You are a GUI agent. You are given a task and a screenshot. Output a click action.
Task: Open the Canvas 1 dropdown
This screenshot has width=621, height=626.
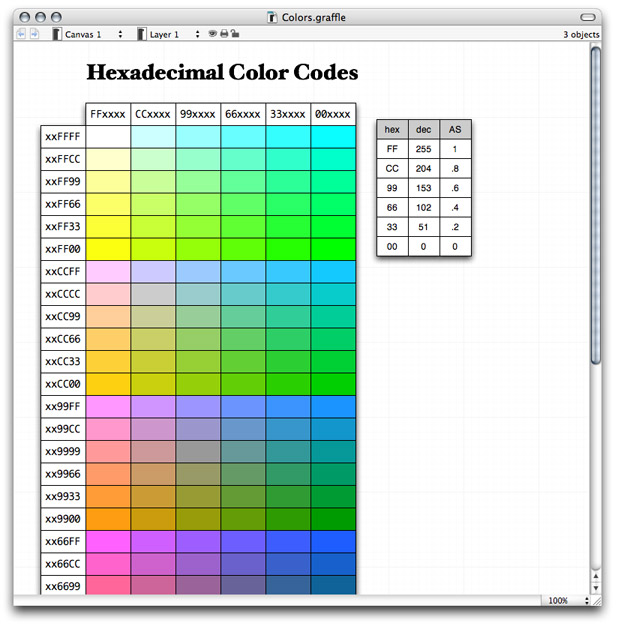(92, 34)
